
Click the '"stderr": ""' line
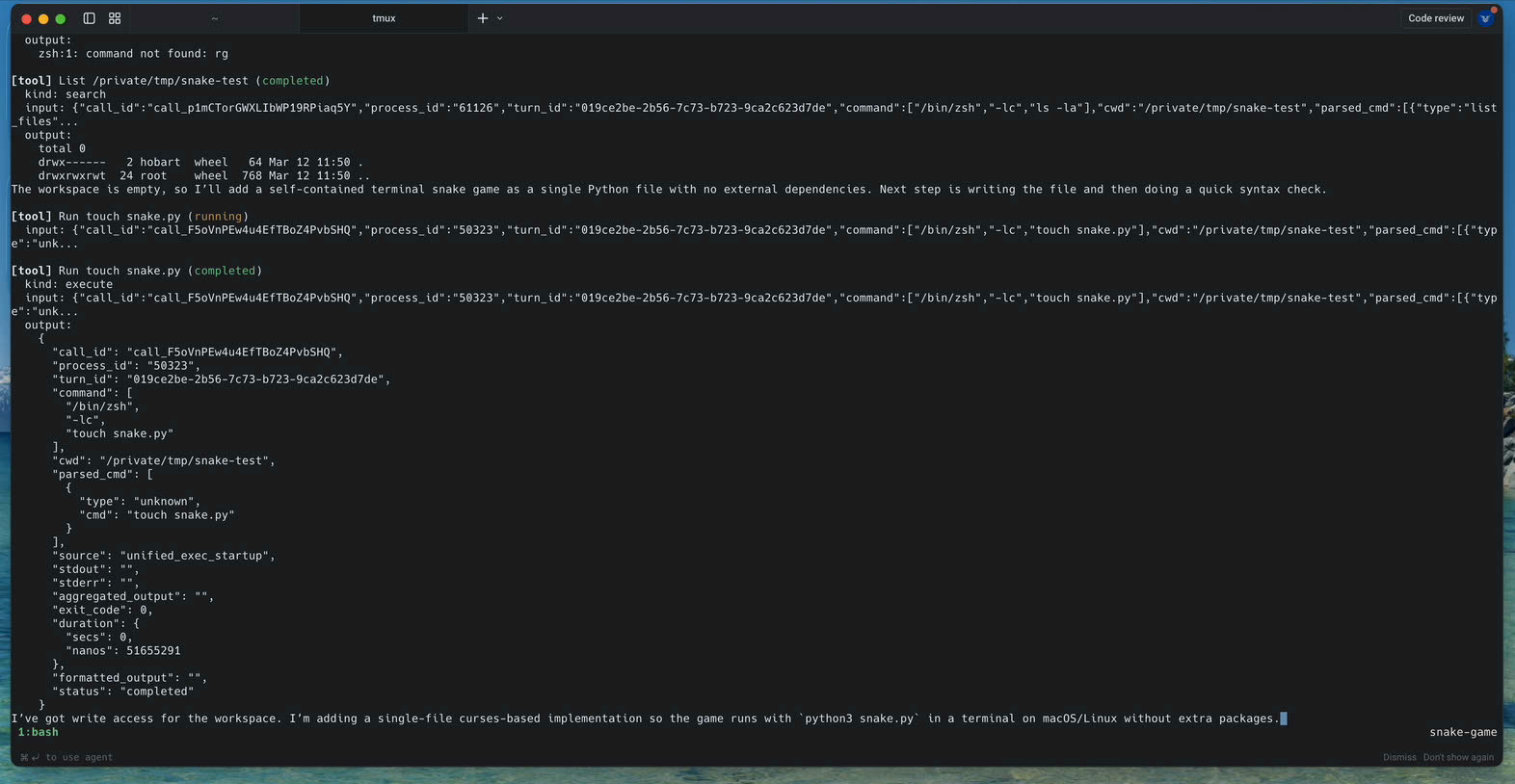click(x=95, y=583)
